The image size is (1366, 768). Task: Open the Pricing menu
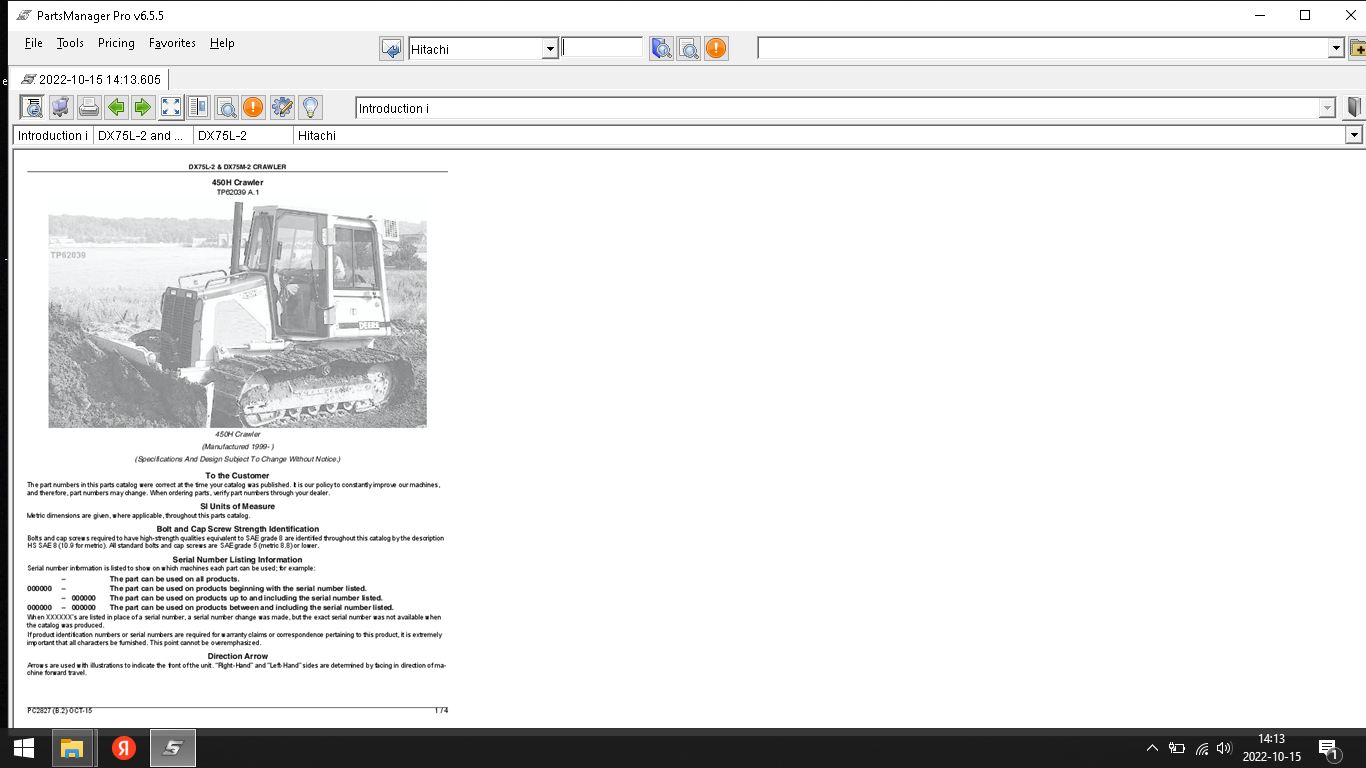pos(116,43)
